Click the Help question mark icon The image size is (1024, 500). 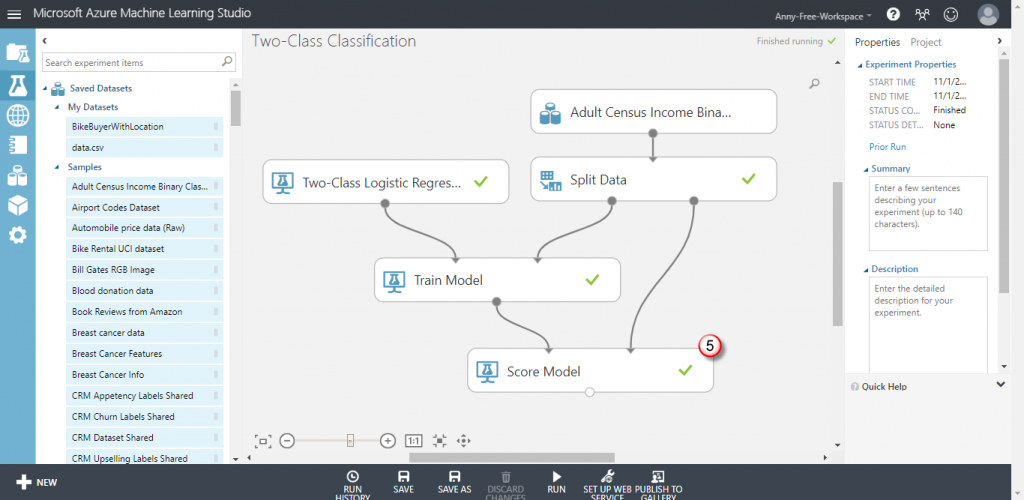pos(893,14)
